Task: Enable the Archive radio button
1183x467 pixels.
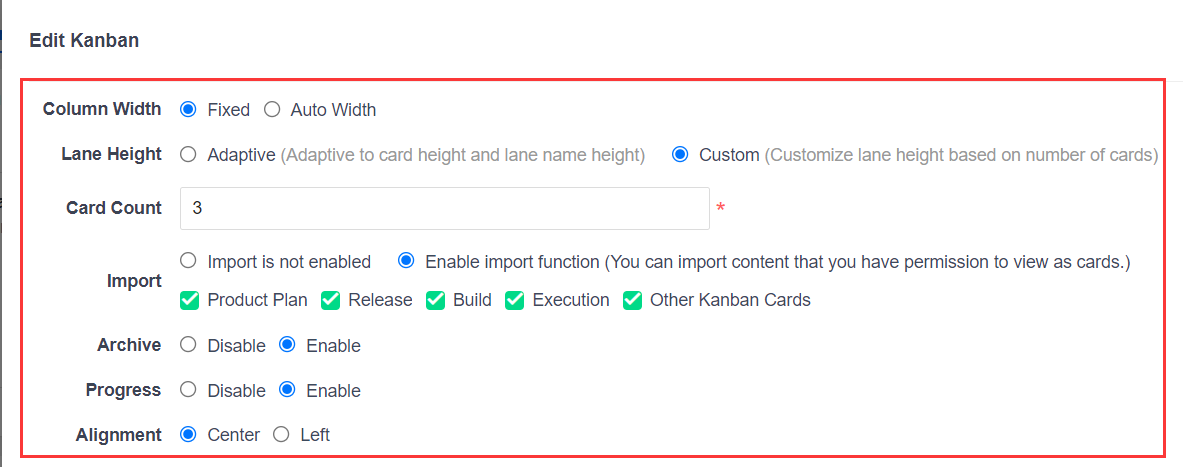Action: click(287, 345)
